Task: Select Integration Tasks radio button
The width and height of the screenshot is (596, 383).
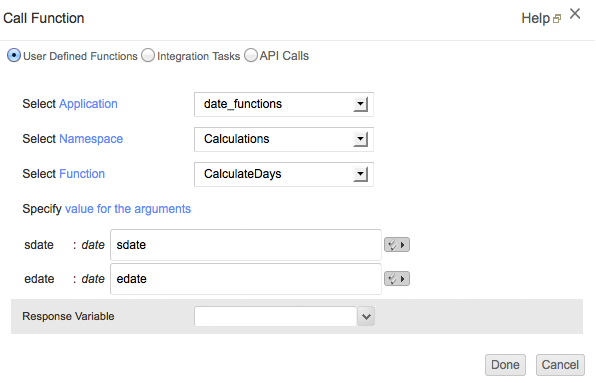Action: click(148, 55)
